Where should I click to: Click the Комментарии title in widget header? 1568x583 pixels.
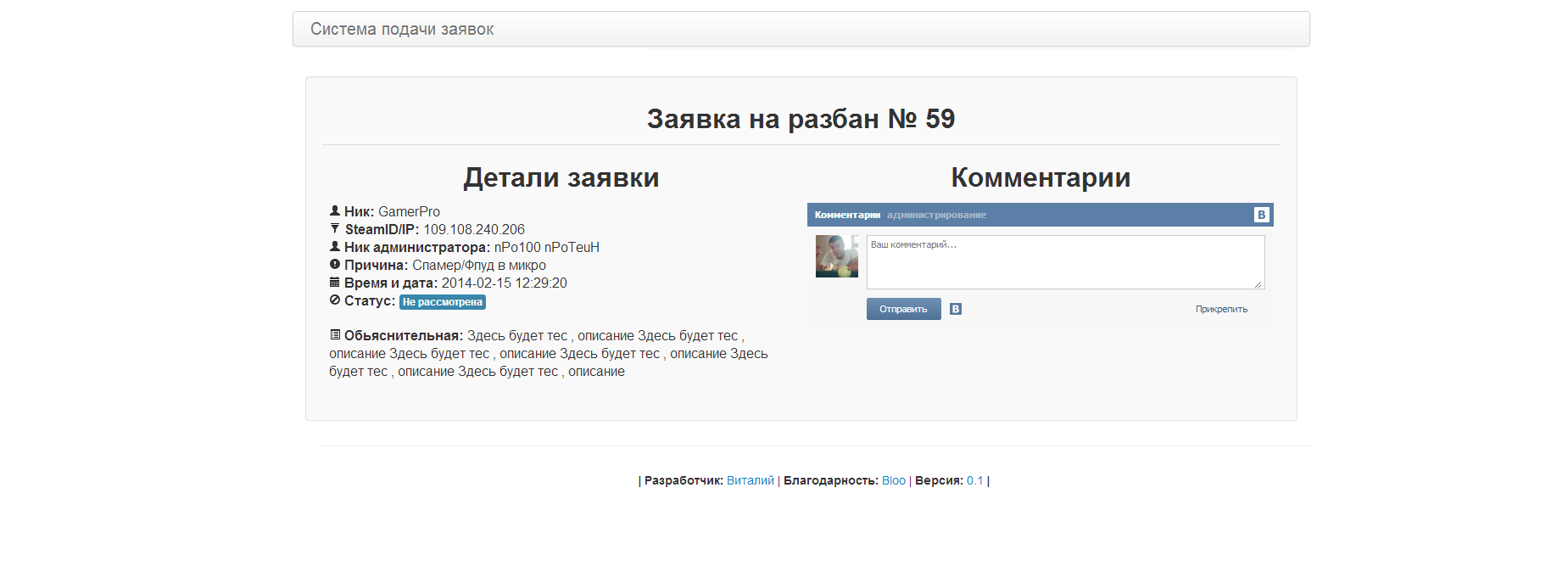tap(847, 216)
